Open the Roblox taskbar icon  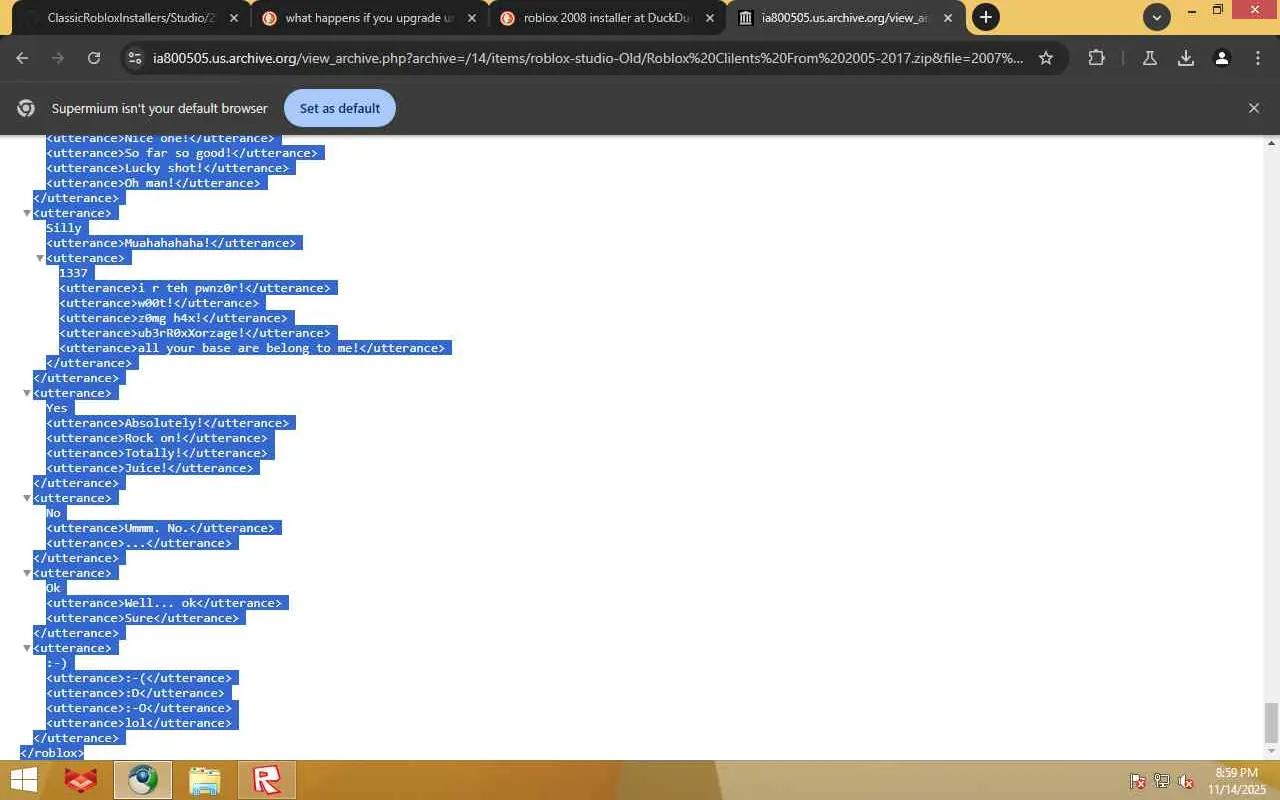pyautogui.click(x=267, y=780)
